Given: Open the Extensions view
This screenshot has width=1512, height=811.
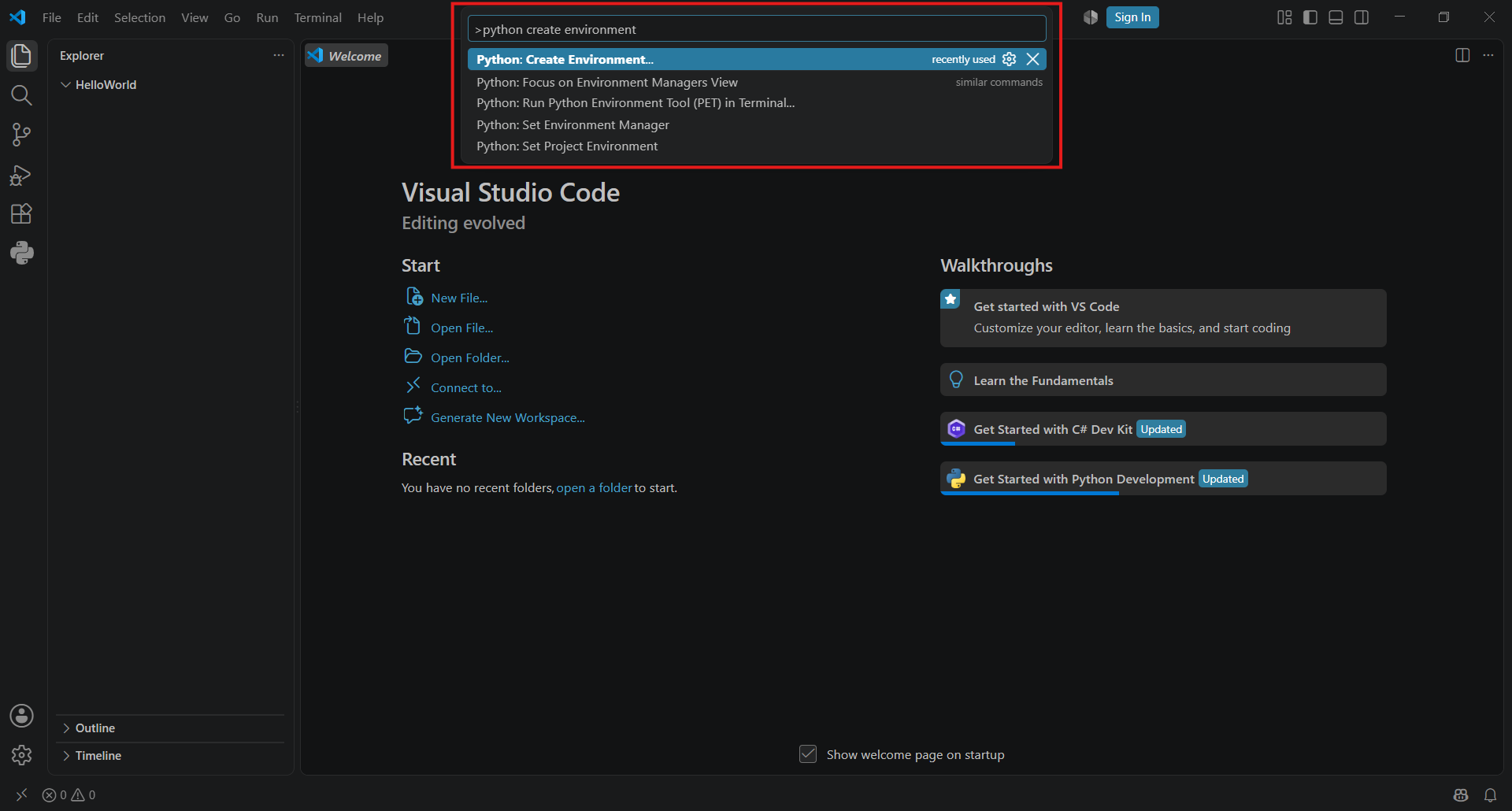Looking at the screenshot, I should 21,213.
